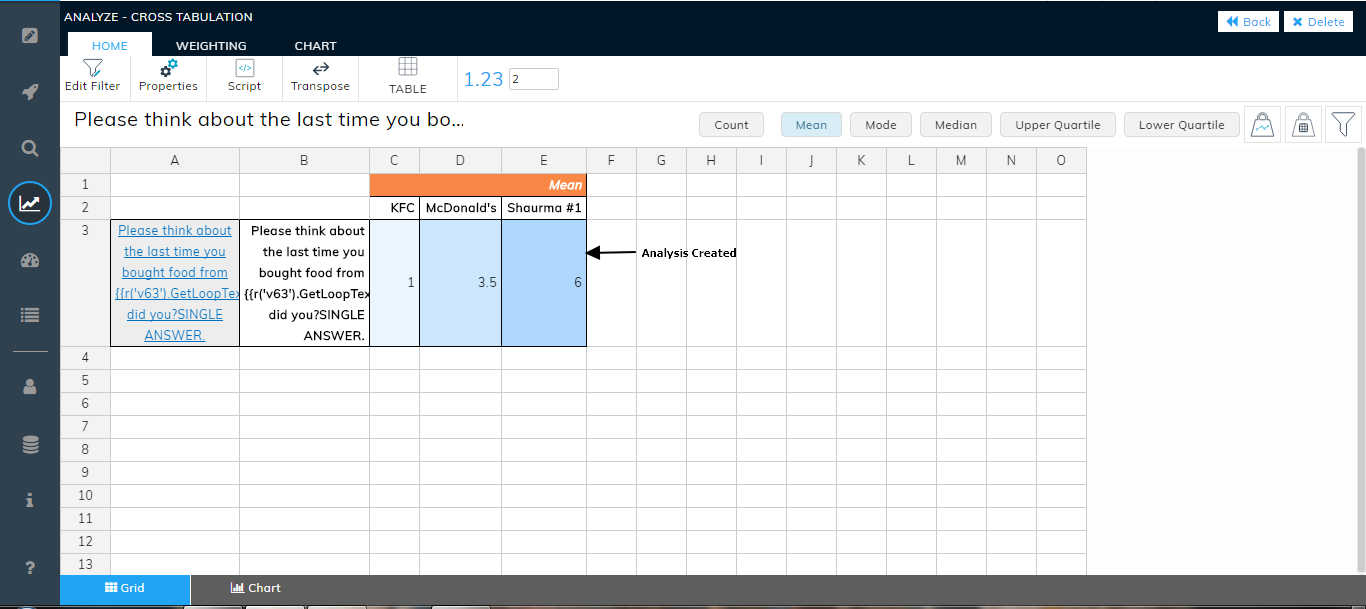1366x609 pixels.
Task: Click the help question mark icon
Action: pyautogui.click(x=30, y=568)
